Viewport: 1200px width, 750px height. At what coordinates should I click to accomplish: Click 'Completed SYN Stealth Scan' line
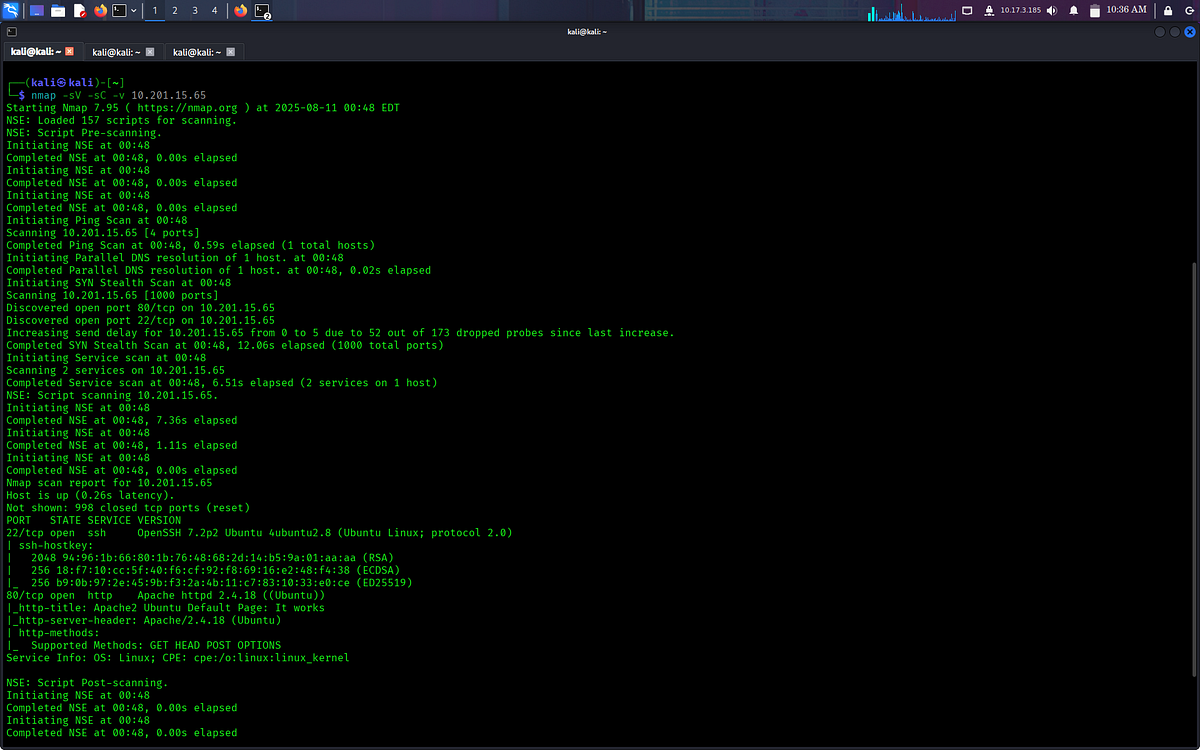[225, 345]
